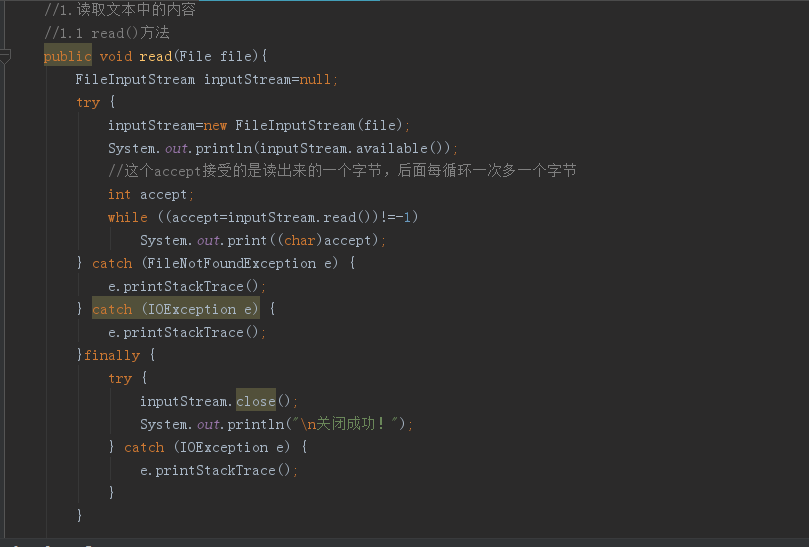
Task: Click the 'catch' keyword before FileNotFoundException
Action: pyautogui.click(x=112, y=263)
